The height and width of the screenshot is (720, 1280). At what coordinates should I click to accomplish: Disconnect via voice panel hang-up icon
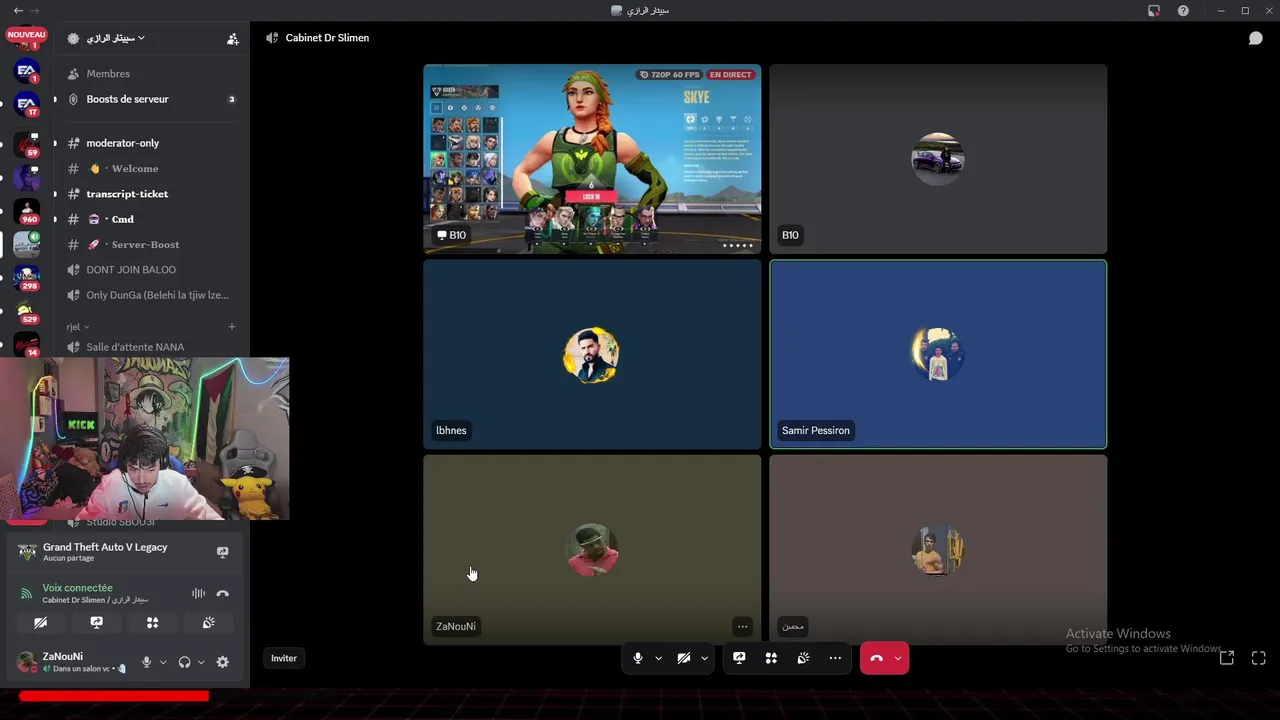pos(222,593)
